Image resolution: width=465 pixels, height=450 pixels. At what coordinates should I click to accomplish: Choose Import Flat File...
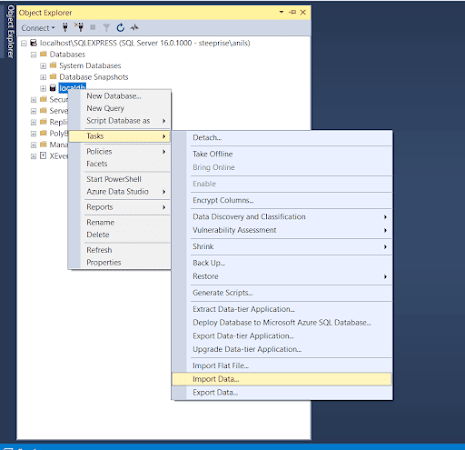[282, 366]
